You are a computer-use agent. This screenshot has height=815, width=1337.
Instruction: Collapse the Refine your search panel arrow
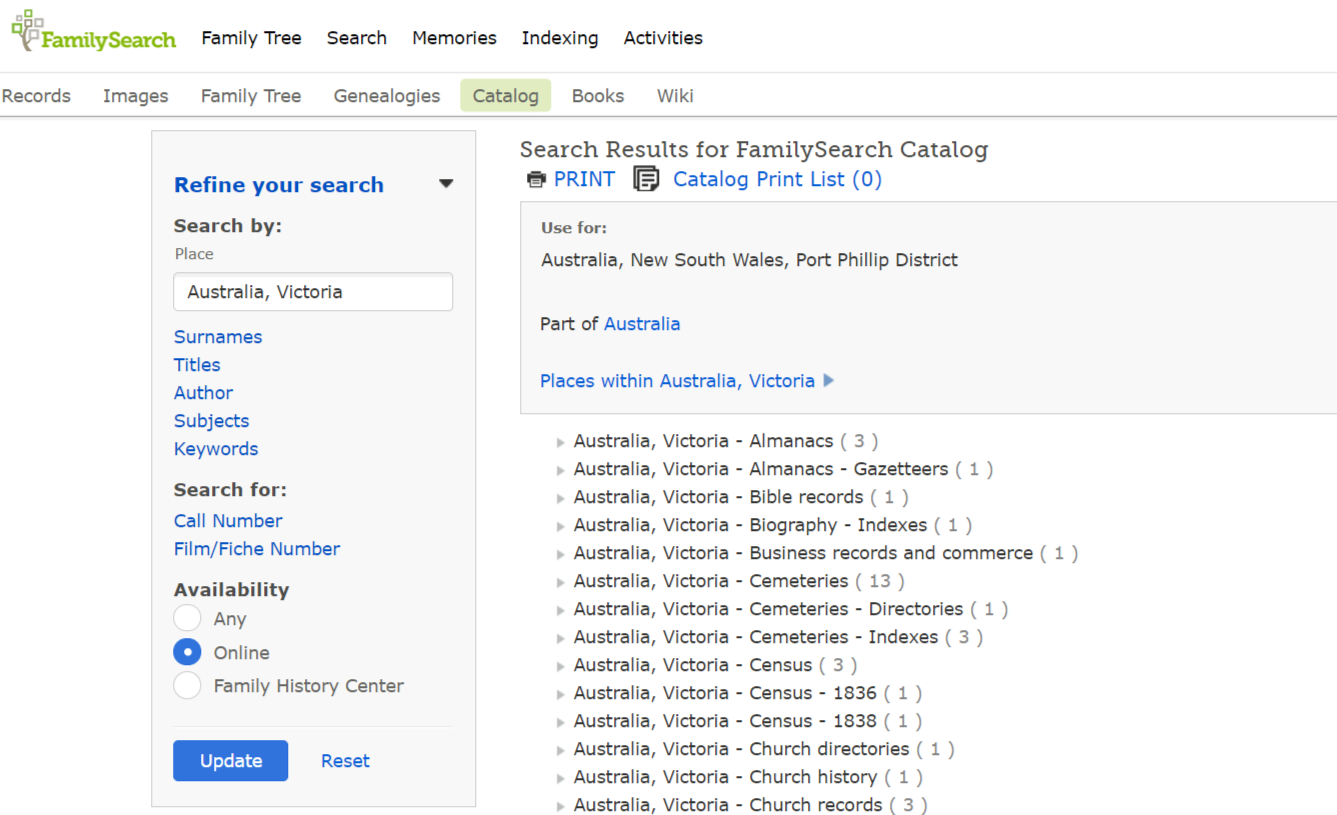click(x=446, y=184)
